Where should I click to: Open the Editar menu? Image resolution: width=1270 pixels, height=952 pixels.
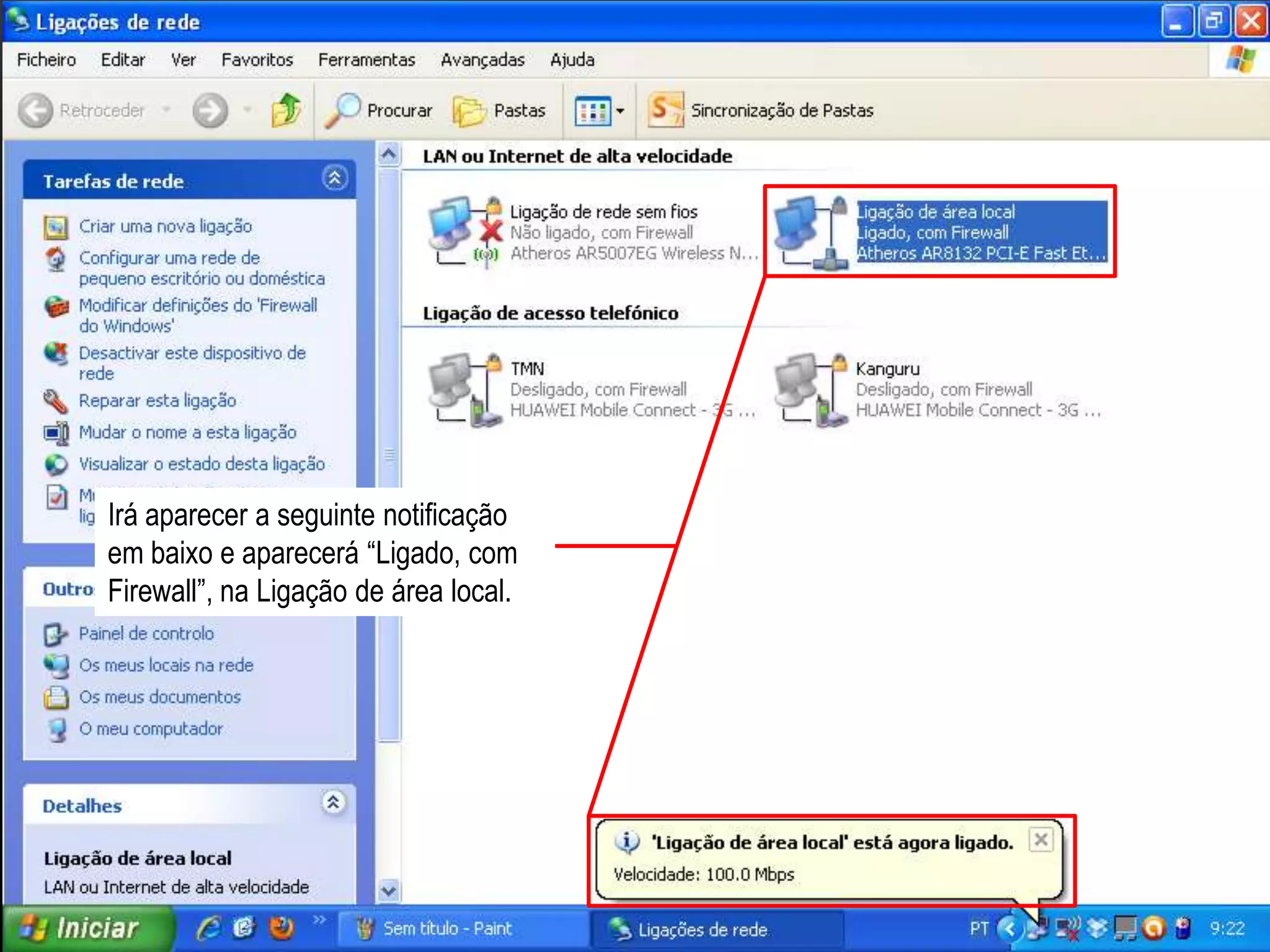pyautogui.click(x=123, y=60)
